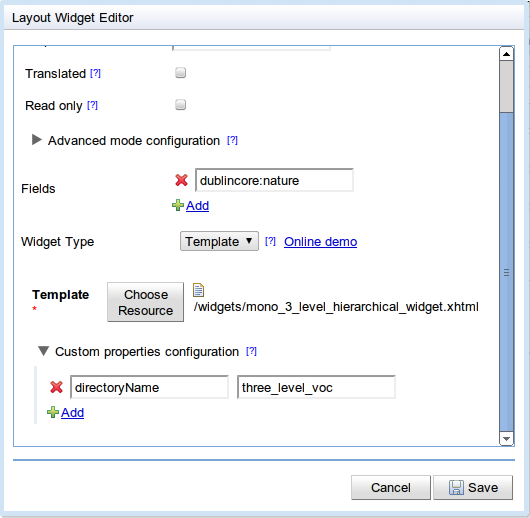Click the template file document icon

198,290
